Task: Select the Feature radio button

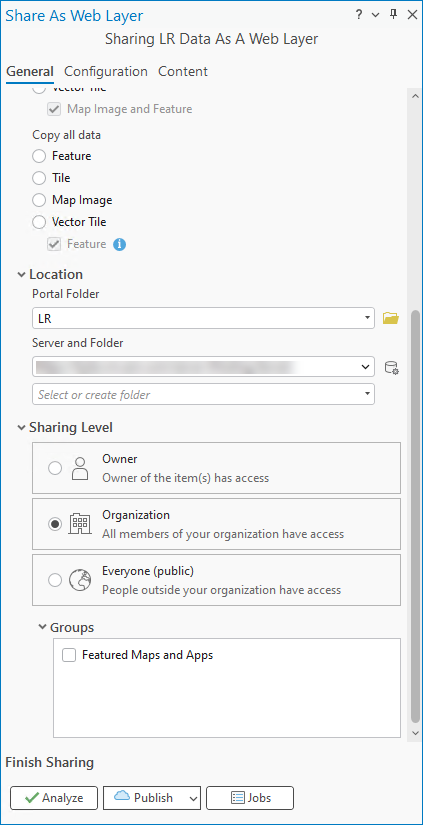Action: coord(39,156)
